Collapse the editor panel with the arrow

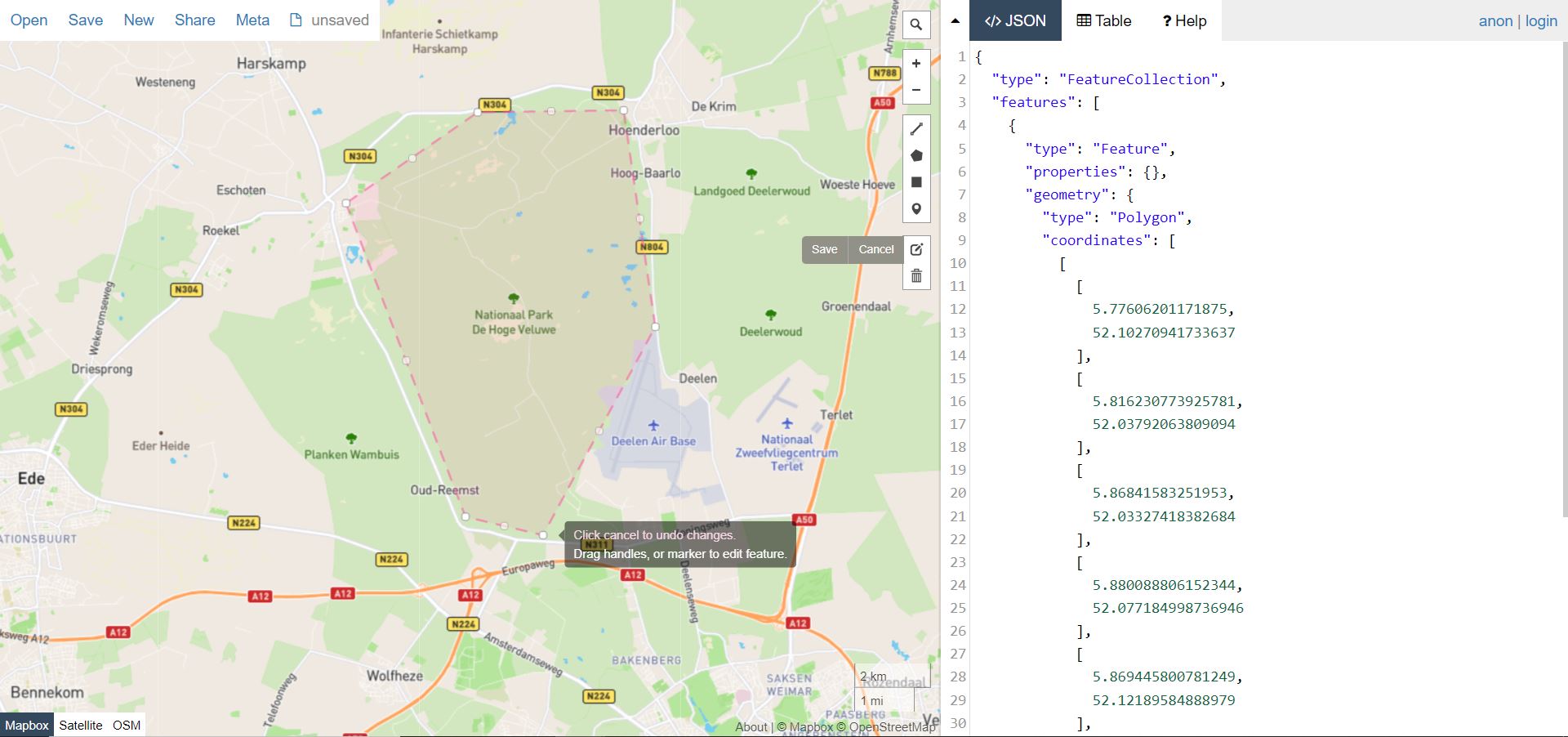(x=955, y=21)
